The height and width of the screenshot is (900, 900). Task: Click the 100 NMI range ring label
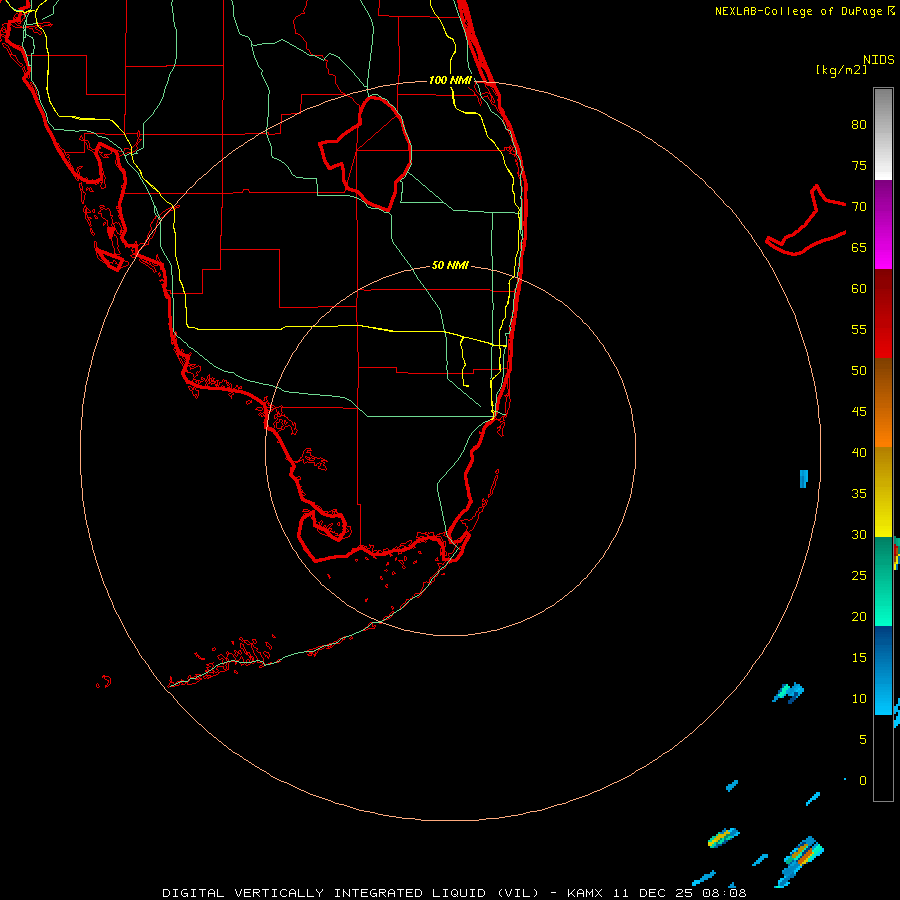(x=451, y=80)
